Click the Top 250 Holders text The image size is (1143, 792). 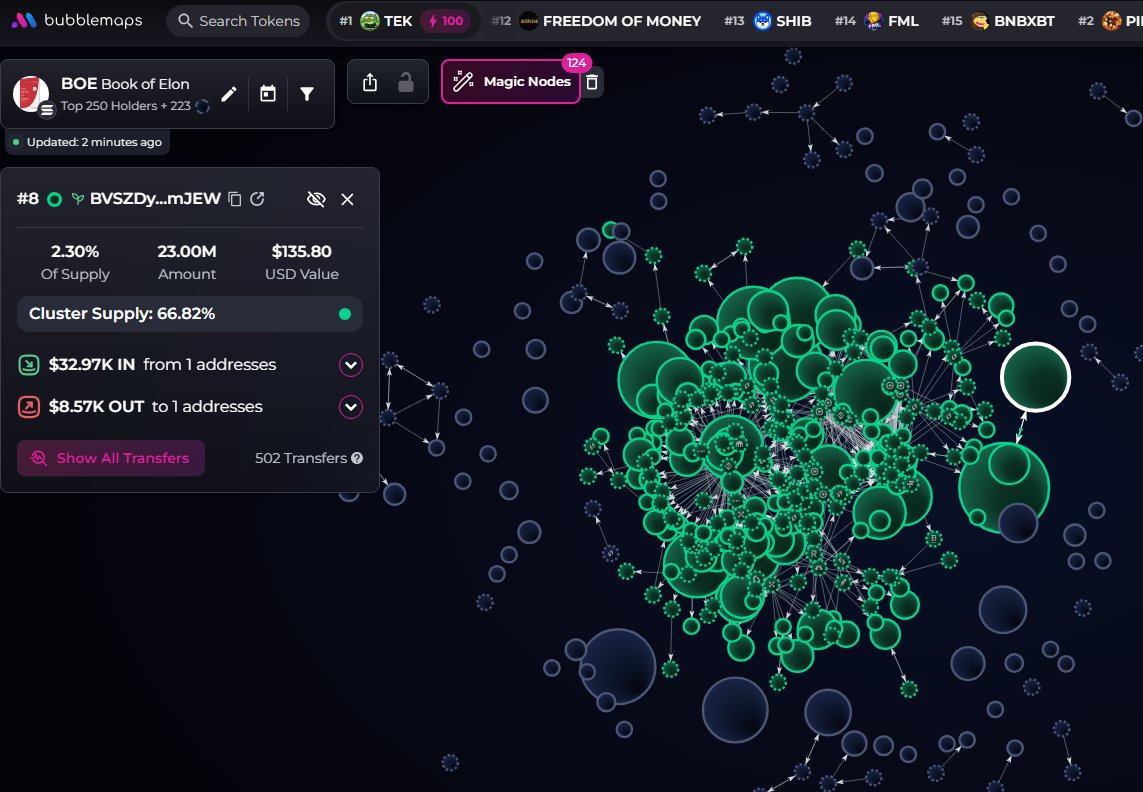pos(109,106)
